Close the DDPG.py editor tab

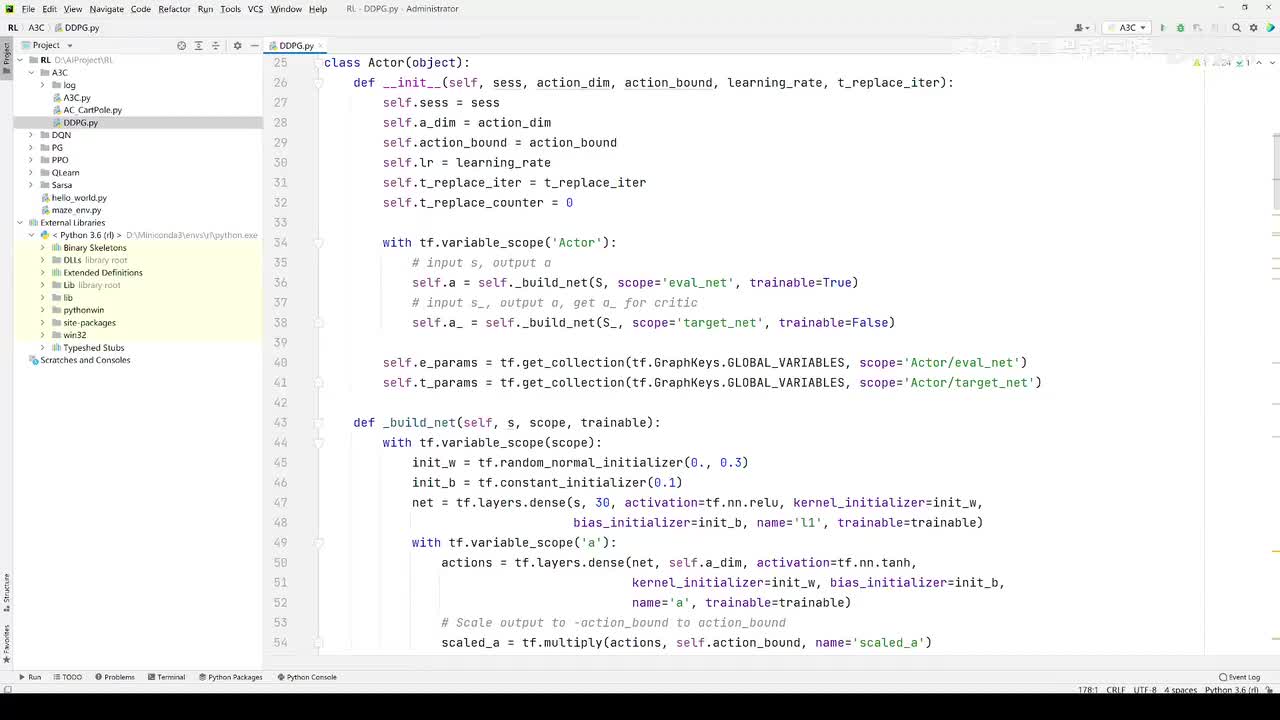[x=321, y=46]
